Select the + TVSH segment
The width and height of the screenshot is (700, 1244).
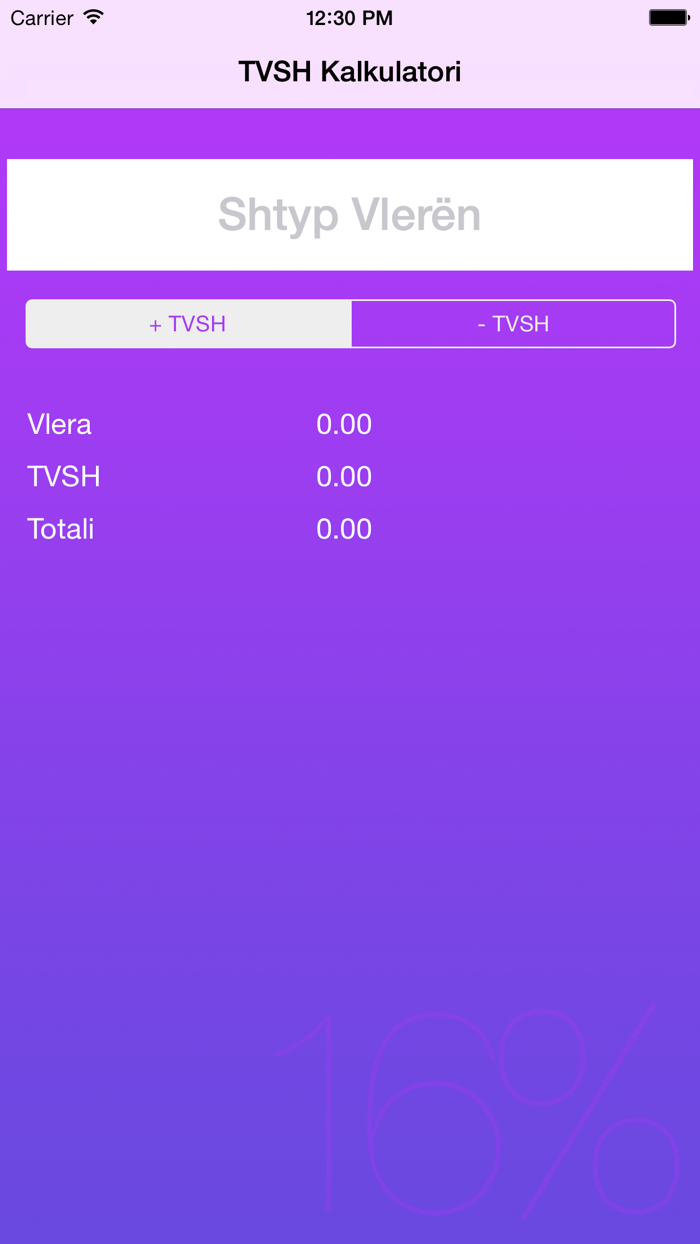point(188,324)
